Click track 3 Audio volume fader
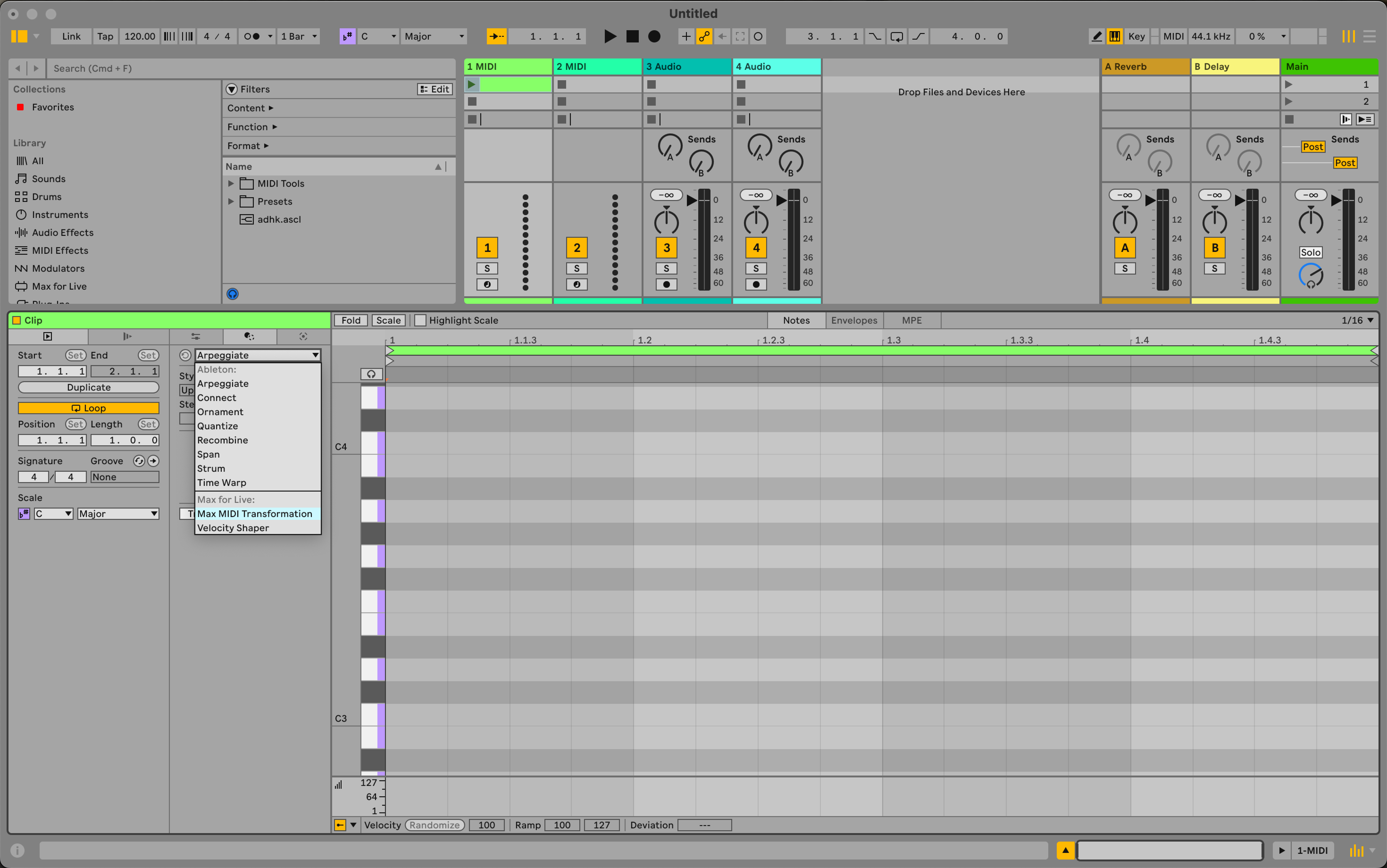Image resolution: width=1387 pixels, height=868 pixels. (x=692, y=200)
